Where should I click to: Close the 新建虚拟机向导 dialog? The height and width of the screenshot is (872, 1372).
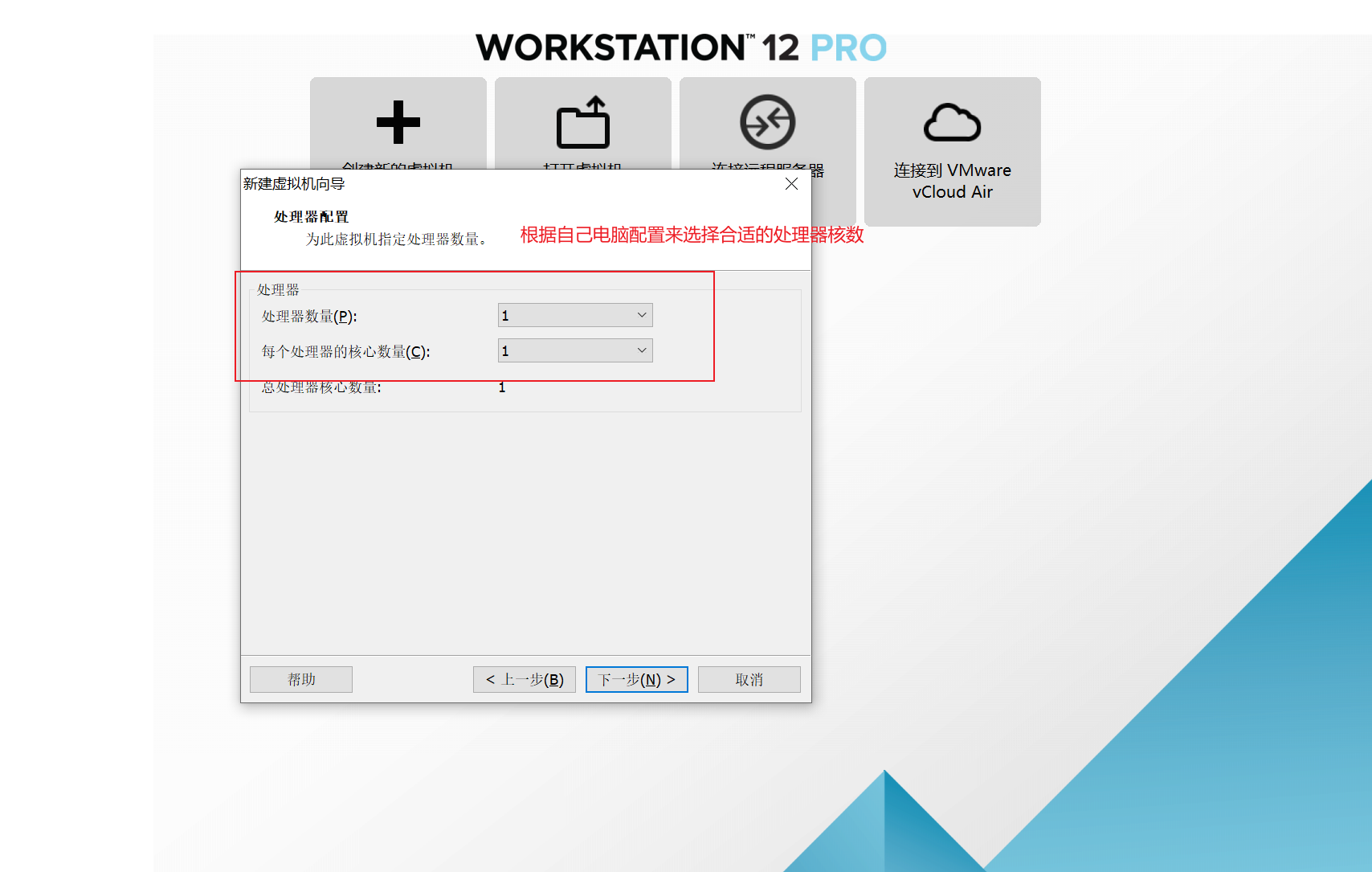pos(791,184)
